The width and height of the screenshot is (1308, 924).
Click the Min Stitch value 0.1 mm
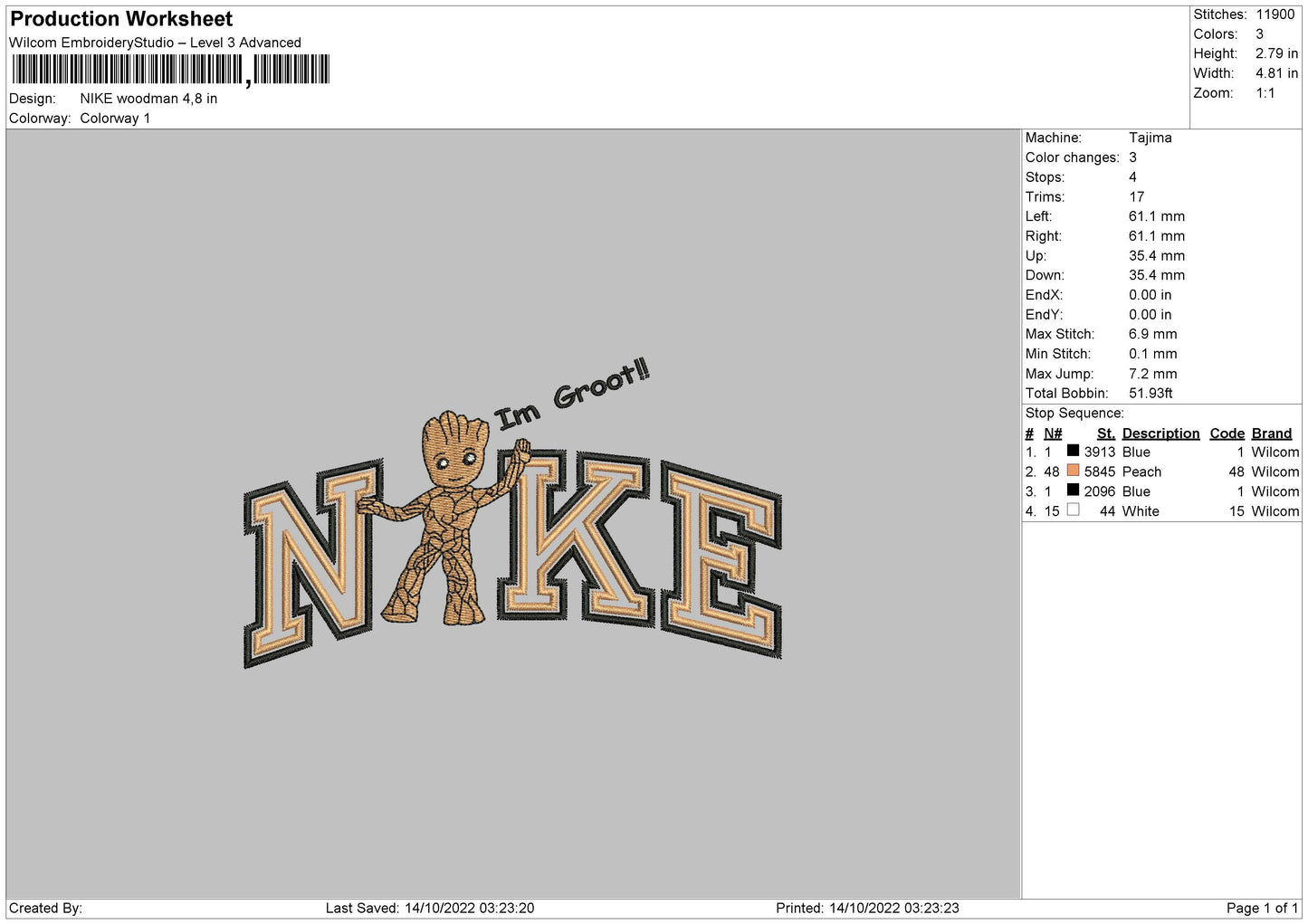(x=1152, y=354)
